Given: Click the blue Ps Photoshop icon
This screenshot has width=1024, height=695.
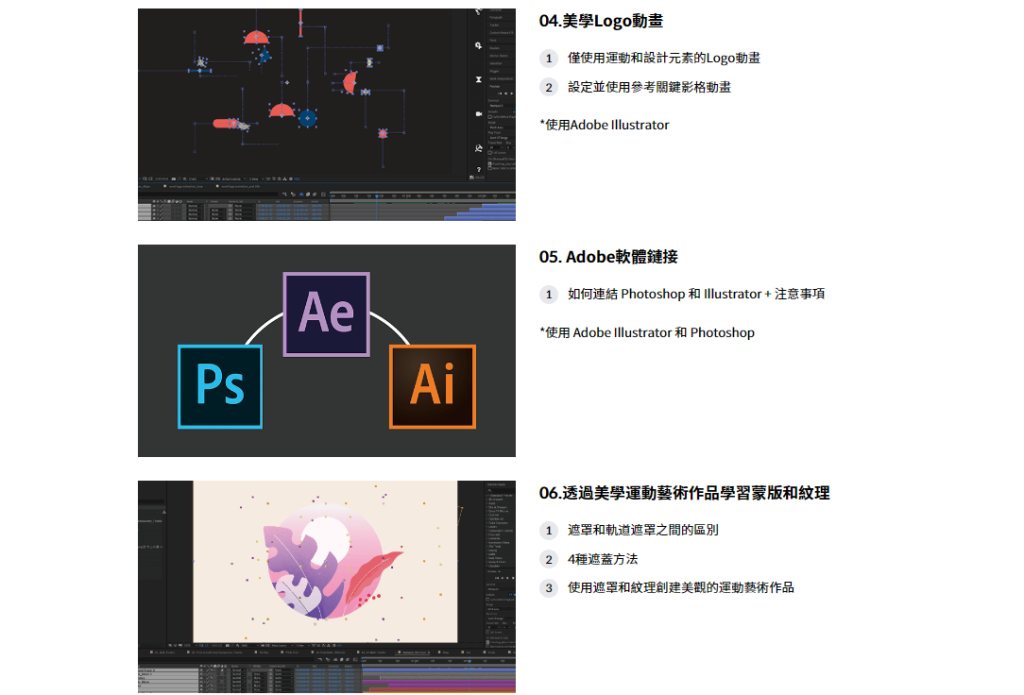Looking at the screenshot, I should 220,387.
